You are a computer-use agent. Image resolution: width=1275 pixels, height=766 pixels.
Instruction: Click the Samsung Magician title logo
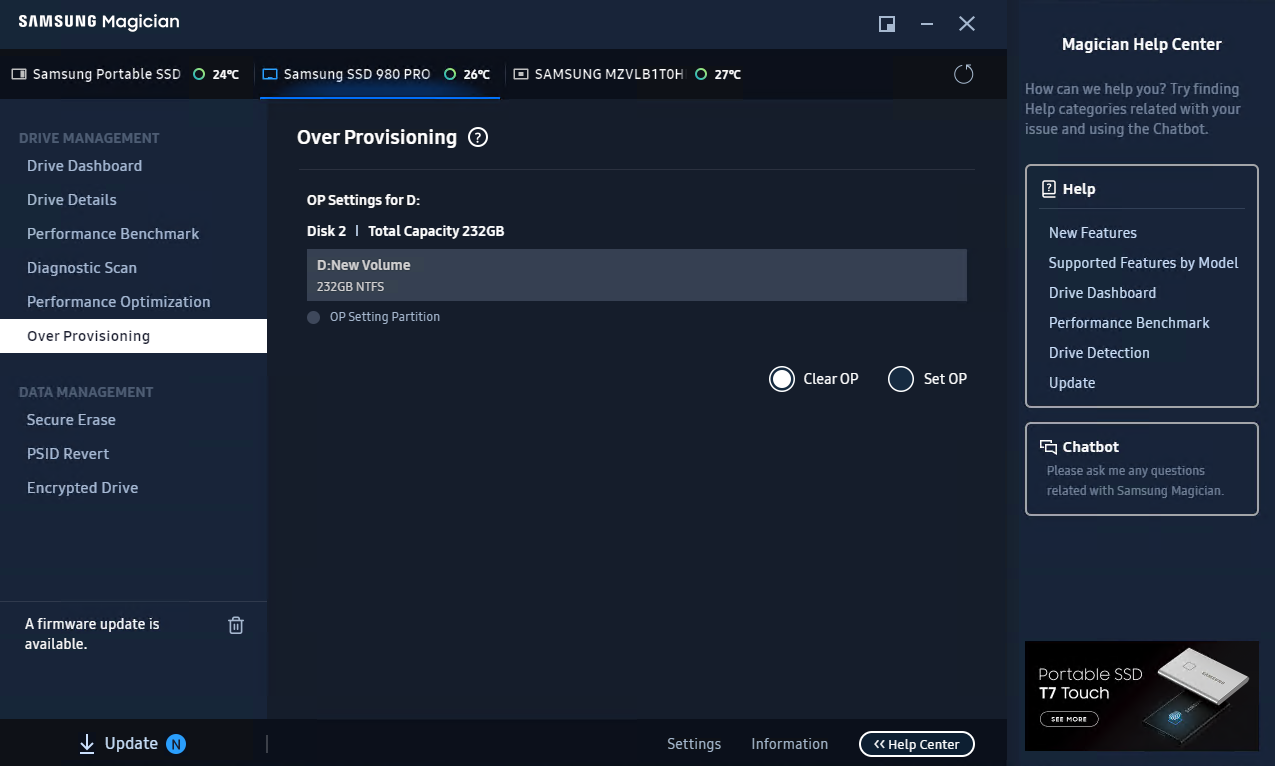point(99,22)
